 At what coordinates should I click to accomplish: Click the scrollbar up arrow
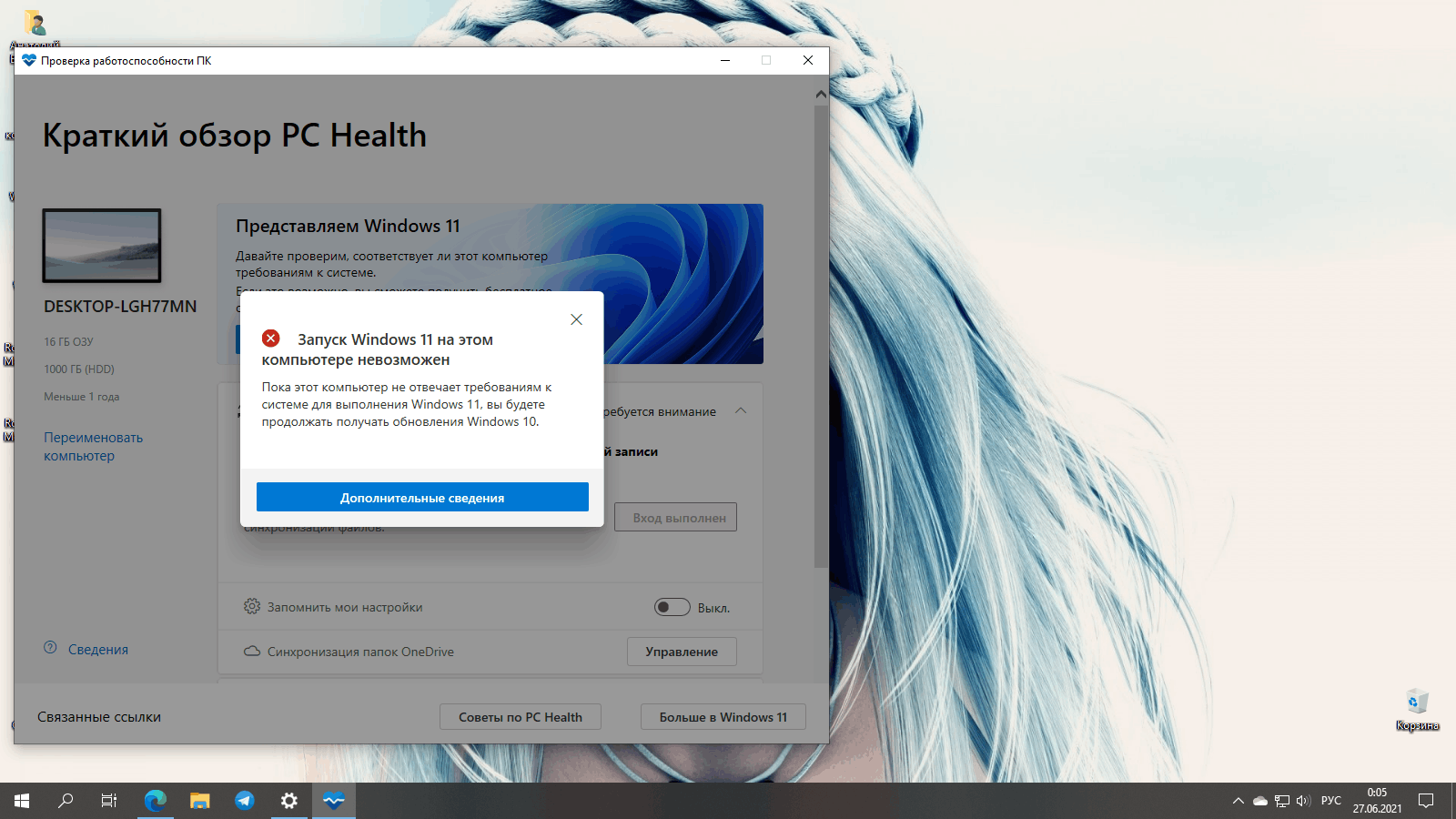click(x=821, y=94)
